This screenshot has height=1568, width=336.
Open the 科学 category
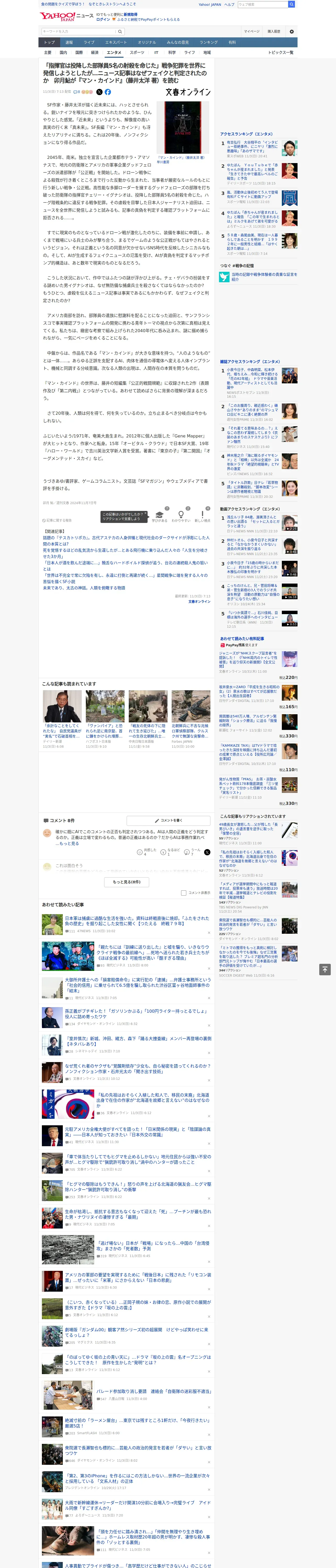172,52
